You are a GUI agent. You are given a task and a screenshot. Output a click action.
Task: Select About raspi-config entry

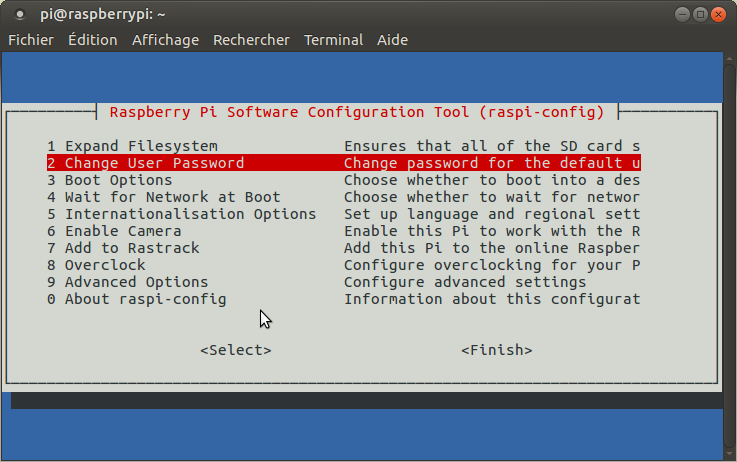tap(136, 299)
